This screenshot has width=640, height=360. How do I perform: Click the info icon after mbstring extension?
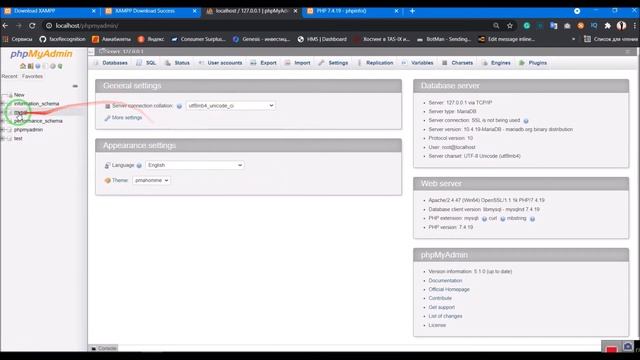pos(532,219)
